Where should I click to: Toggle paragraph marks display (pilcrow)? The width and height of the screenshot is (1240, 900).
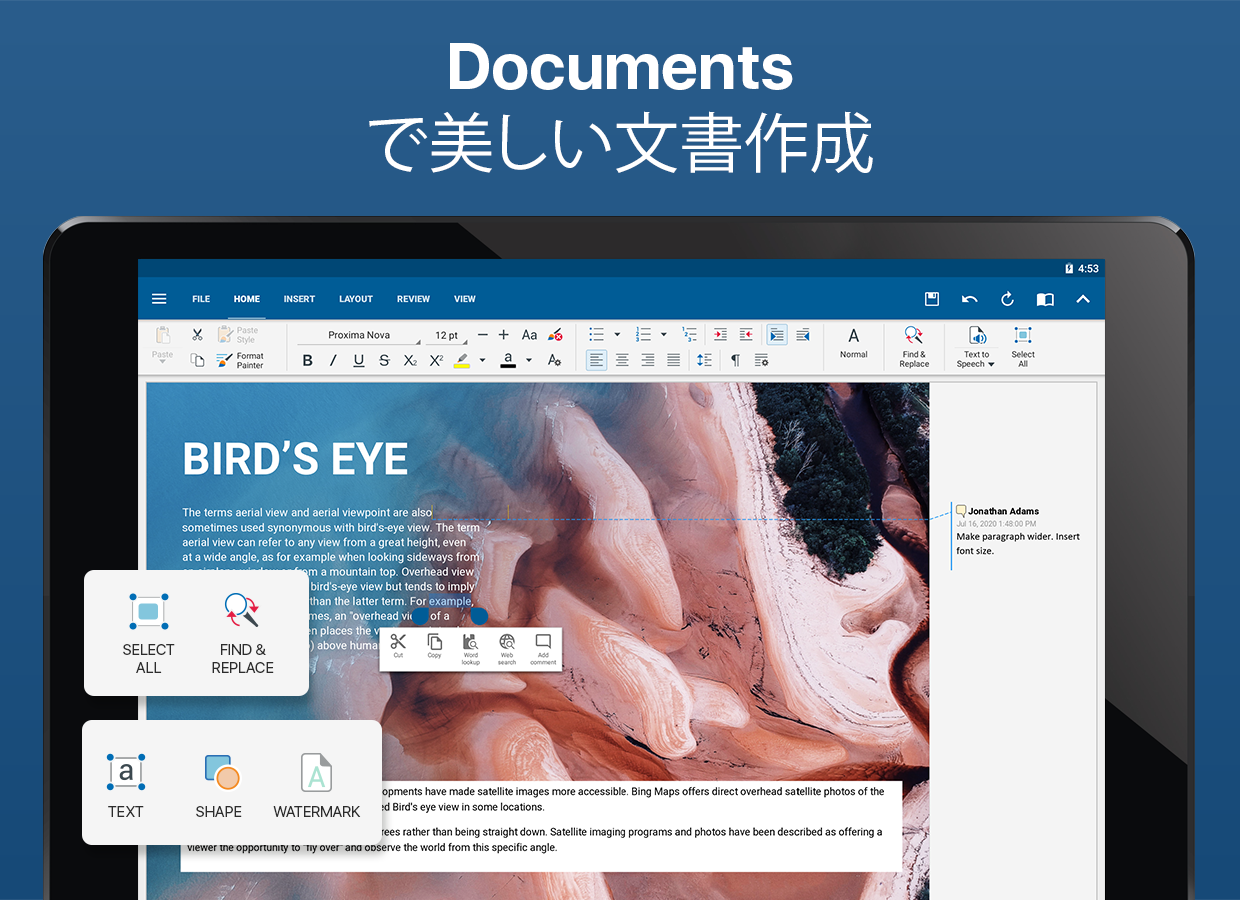735,360
